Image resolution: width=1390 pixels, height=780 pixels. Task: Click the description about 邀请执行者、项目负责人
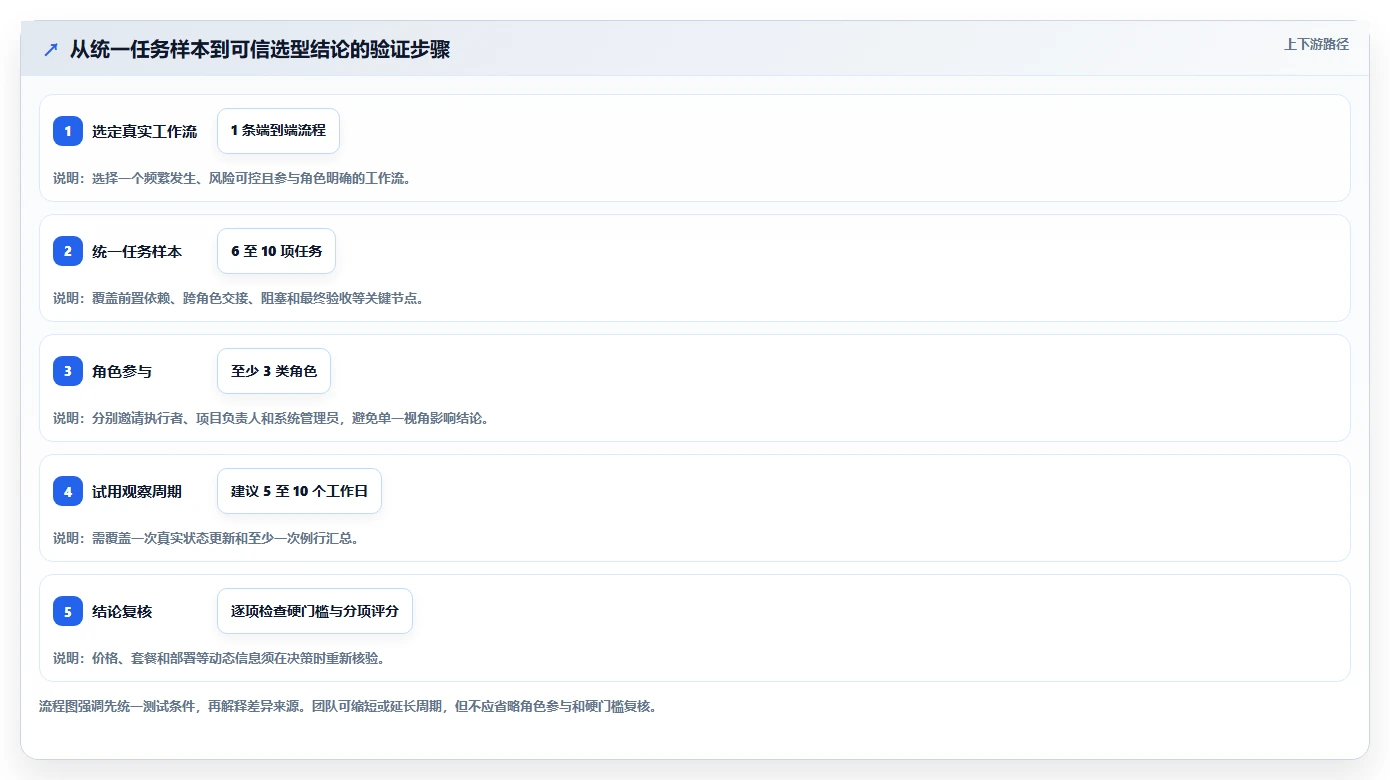coord(272,418)
